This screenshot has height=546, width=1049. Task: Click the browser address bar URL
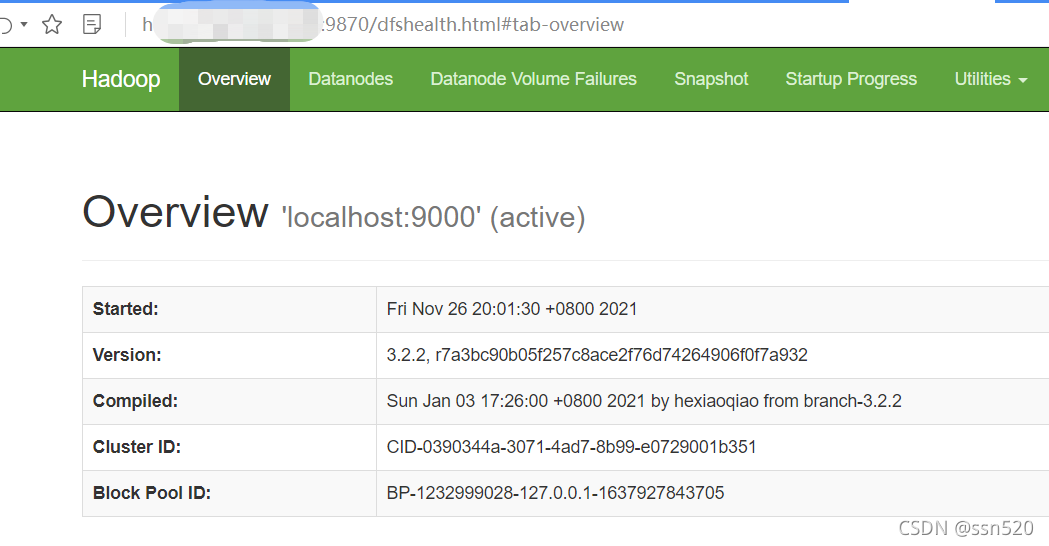click(383, 25)
